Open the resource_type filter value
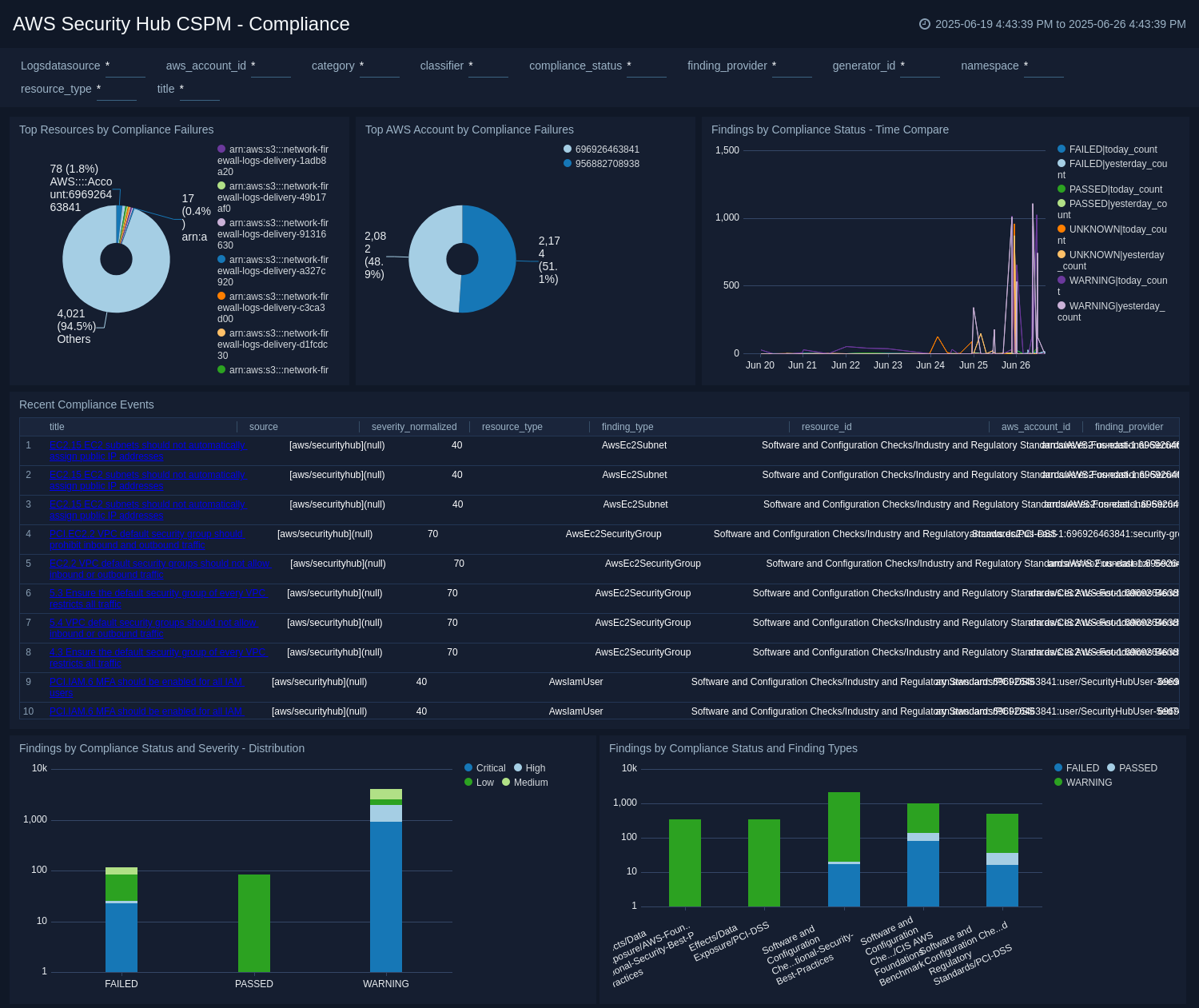Screen dimensions: 1199x1008 click(117, 90)
